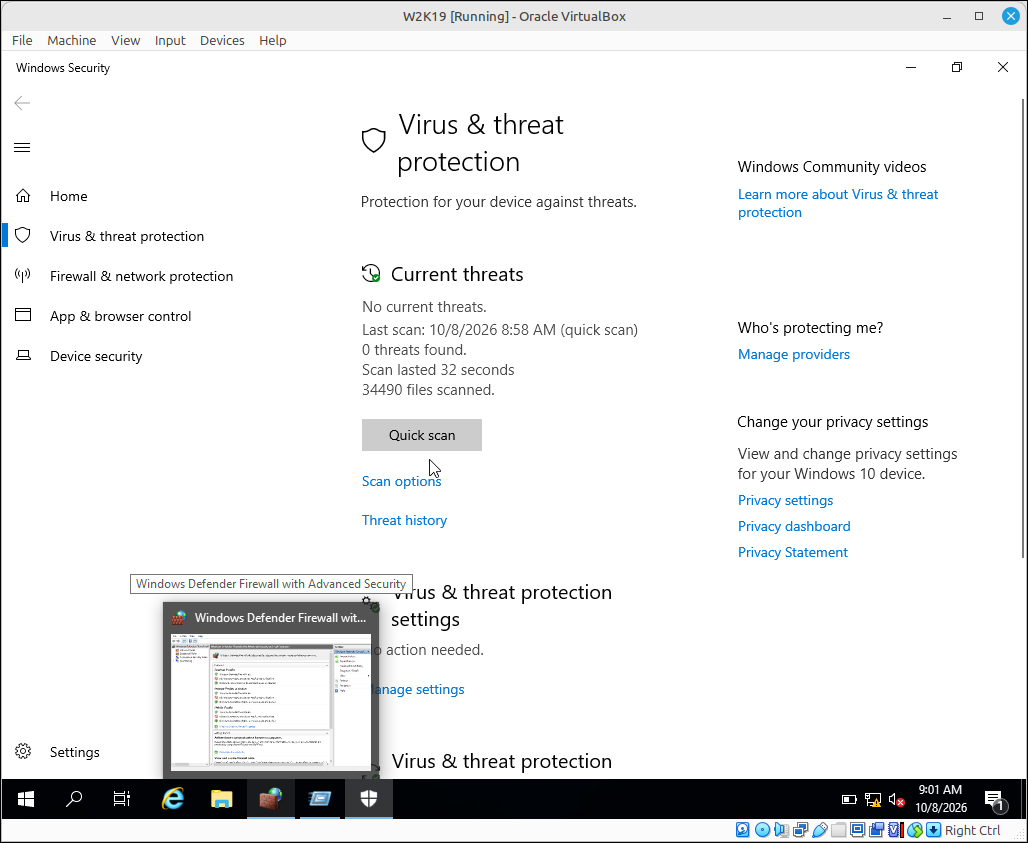Screen dimensions: 1028x843
Task: Click the muted volume tray icon
Action: pyautogui.click(x=896, y=800)
